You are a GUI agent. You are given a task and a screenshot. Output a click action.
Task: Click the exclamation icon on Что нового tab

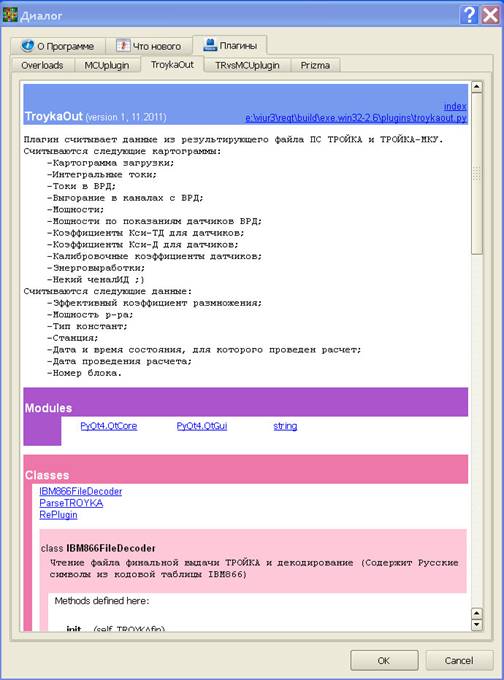pos(123,45)
